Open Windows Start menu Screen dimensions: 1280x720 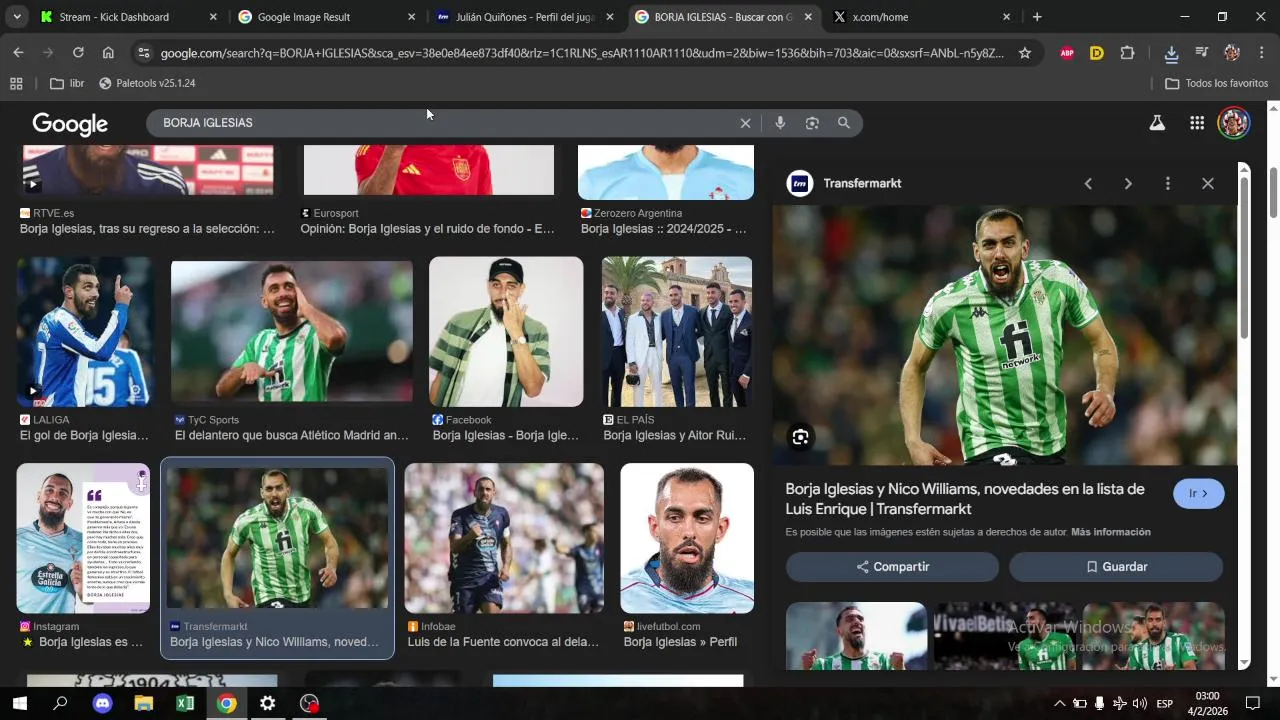click(19, 703)
